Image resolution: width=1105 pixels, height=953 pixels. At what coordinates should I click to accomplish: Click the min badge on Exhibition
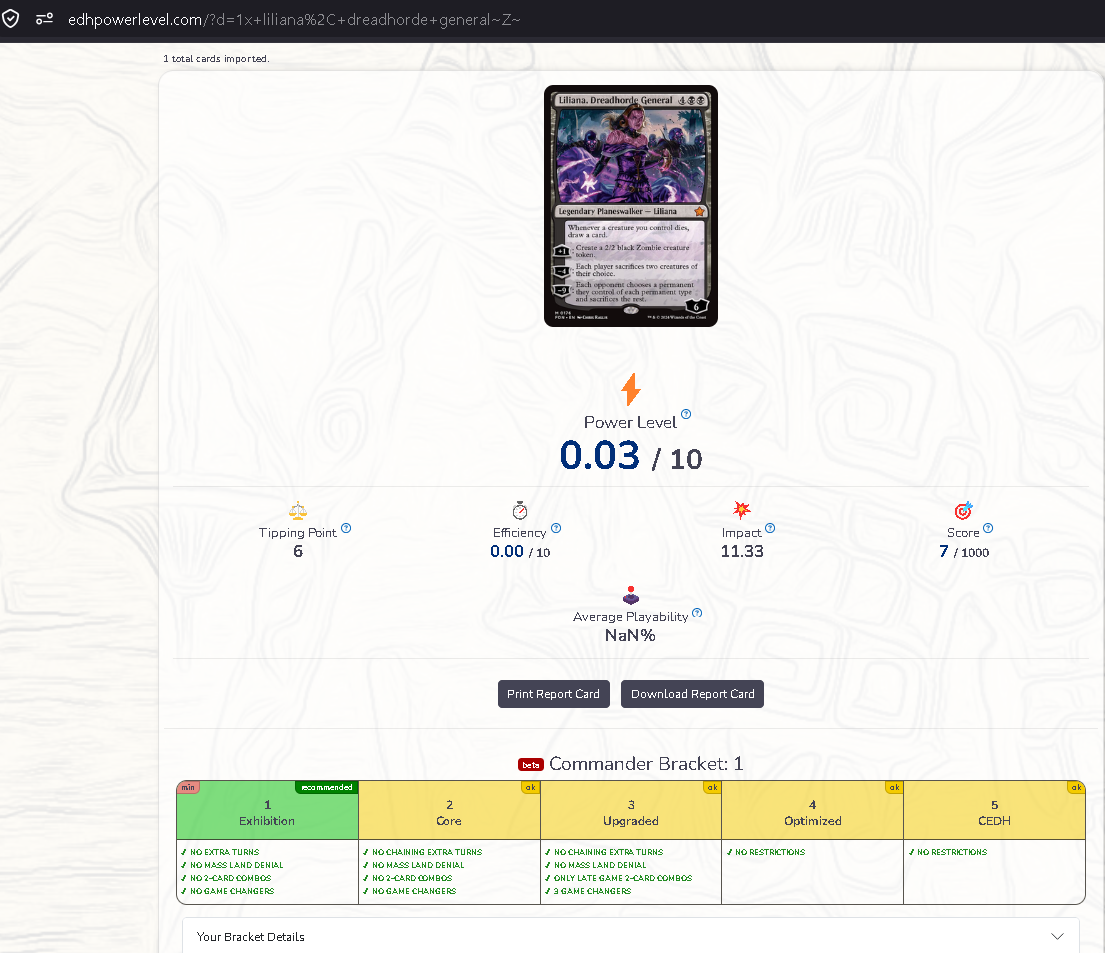point(188,787)
